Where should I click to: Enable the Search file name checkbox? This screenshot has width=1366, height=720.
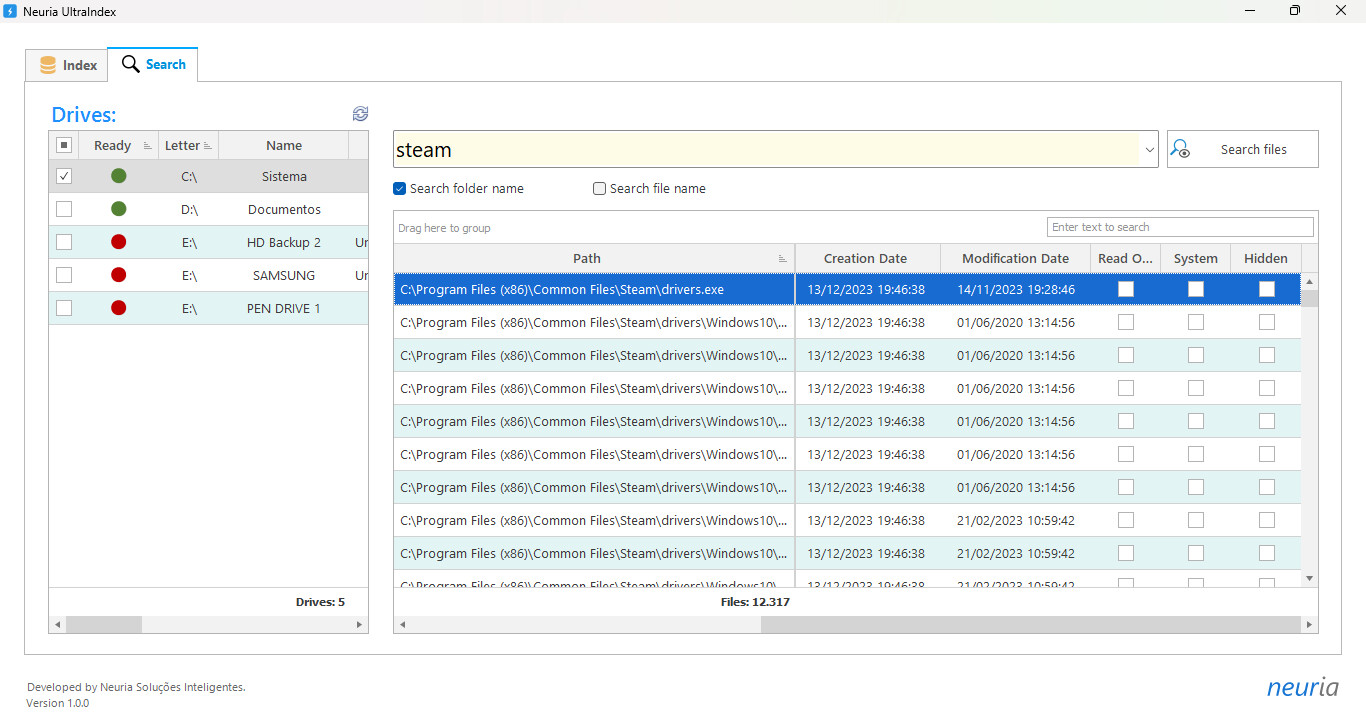coord(599,188)
